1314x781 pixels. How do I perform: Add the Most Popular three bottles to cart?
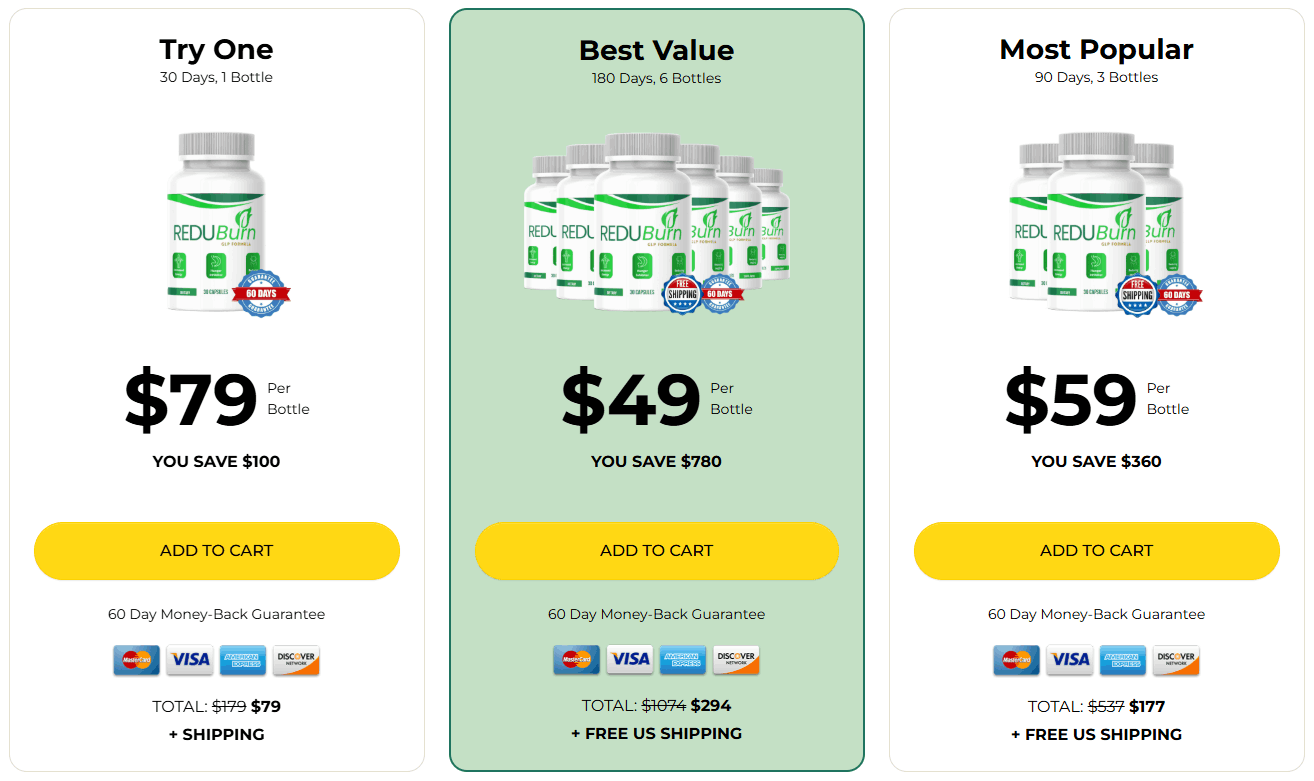pyautogui.click(x=1096, y=551)
